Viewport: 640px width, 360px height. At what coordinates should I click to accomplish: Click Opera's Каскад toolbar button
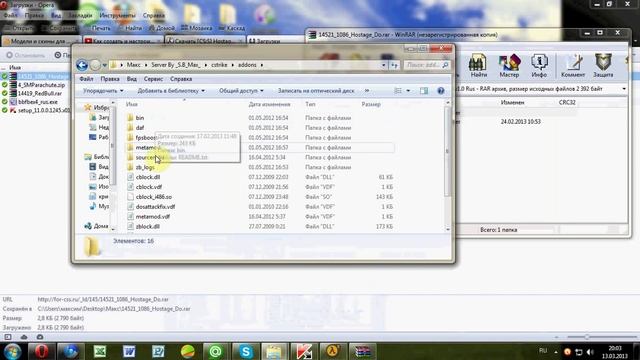coord(232,28)
